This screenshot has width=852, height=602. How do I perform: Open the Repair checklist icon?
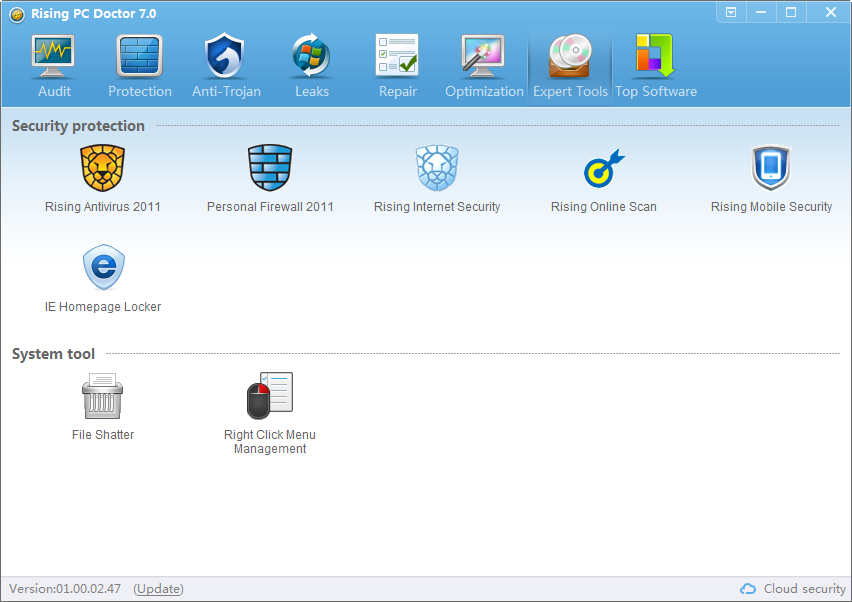pyautogui.click(x=397, y=55)
